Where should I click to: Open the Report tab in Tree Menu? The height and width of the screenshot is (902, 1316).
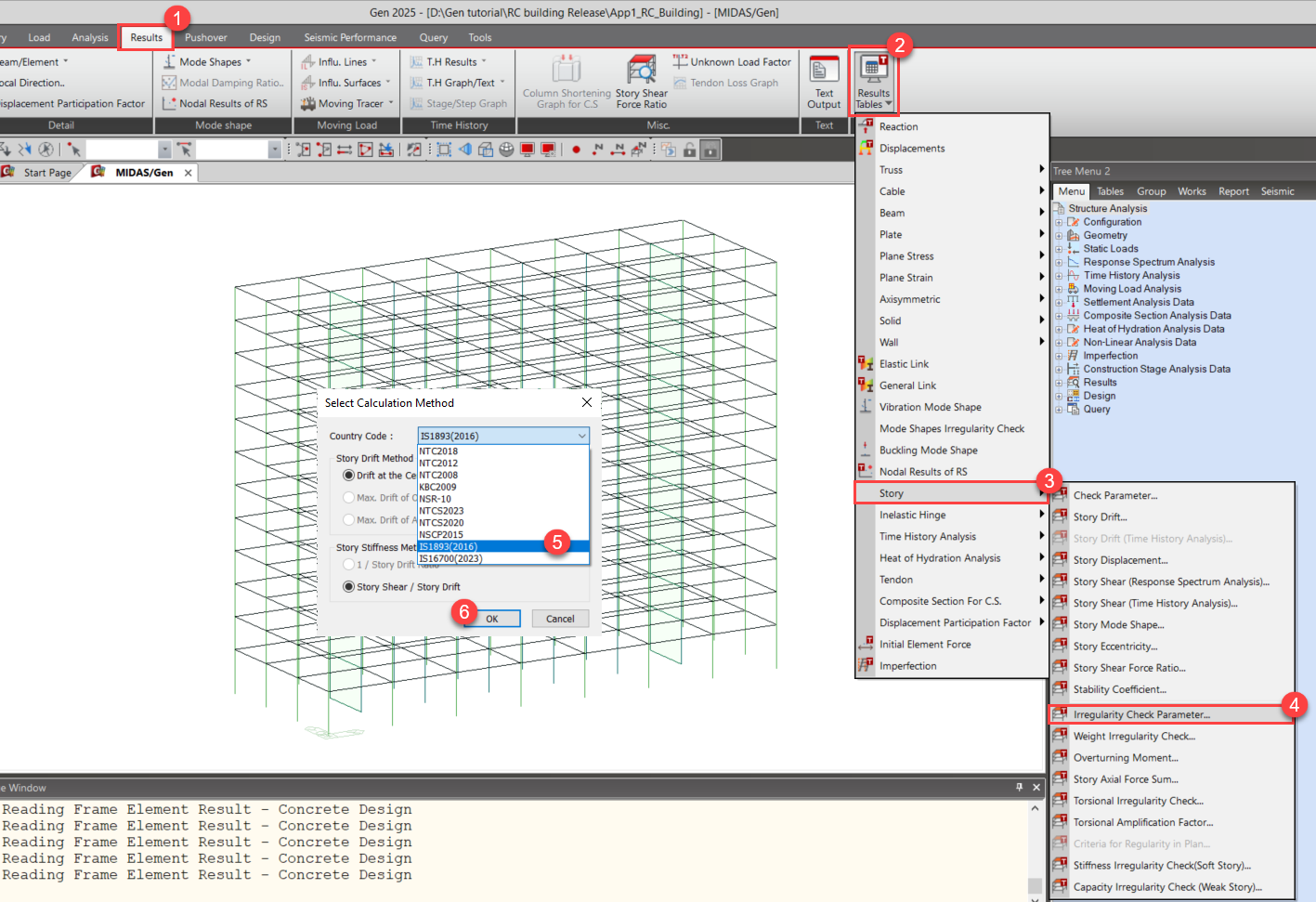(x=1233, y=191)
